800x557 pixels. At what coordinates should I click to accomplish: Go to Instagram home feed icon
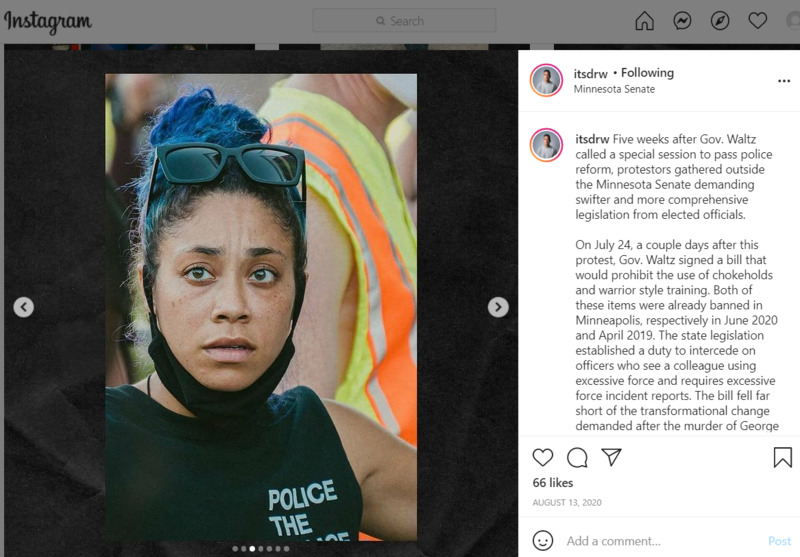click(644, 21)
